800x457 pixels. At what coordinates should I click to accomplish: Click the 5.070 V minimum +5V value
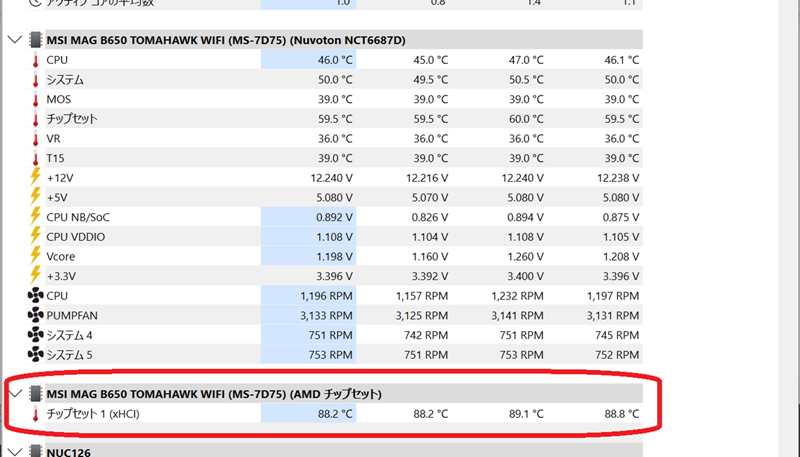[430, 197]
